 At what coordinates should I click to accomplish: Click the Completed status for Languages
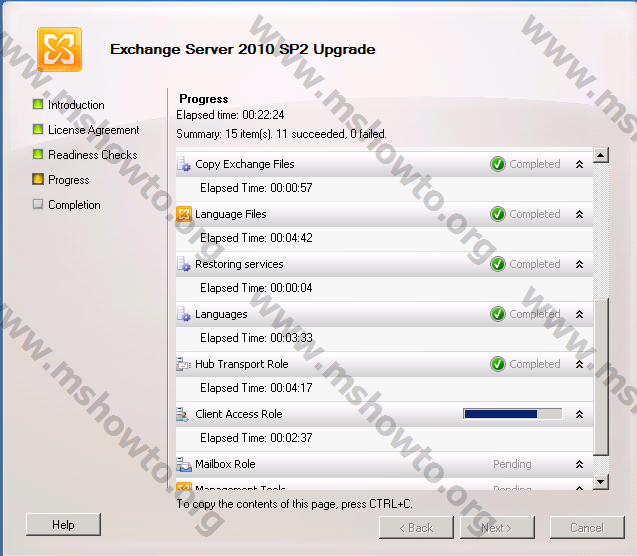535,314
